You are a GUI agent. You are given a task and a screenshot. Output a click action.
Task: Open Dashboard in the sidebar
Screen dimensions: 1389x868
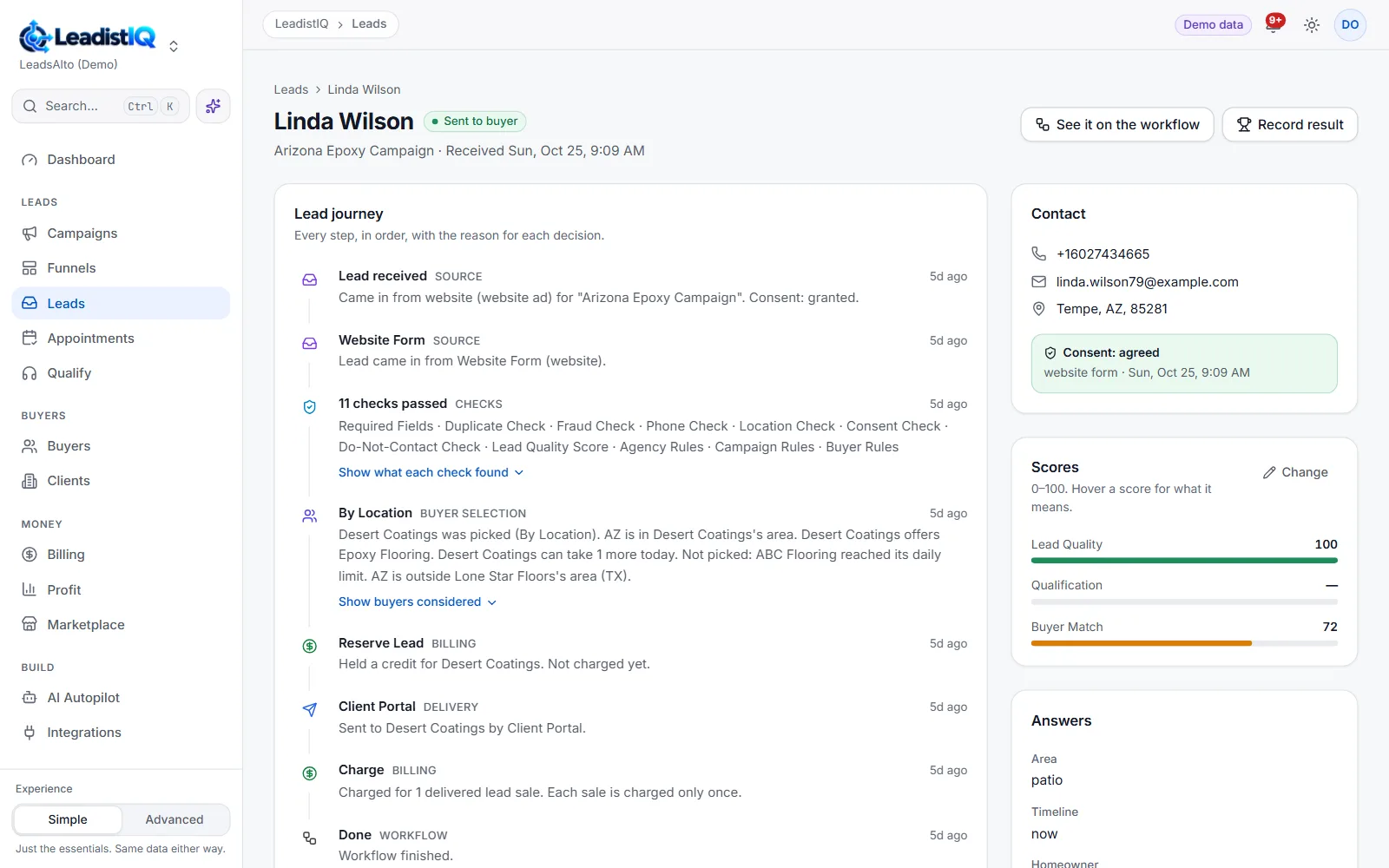click(121, 160)
